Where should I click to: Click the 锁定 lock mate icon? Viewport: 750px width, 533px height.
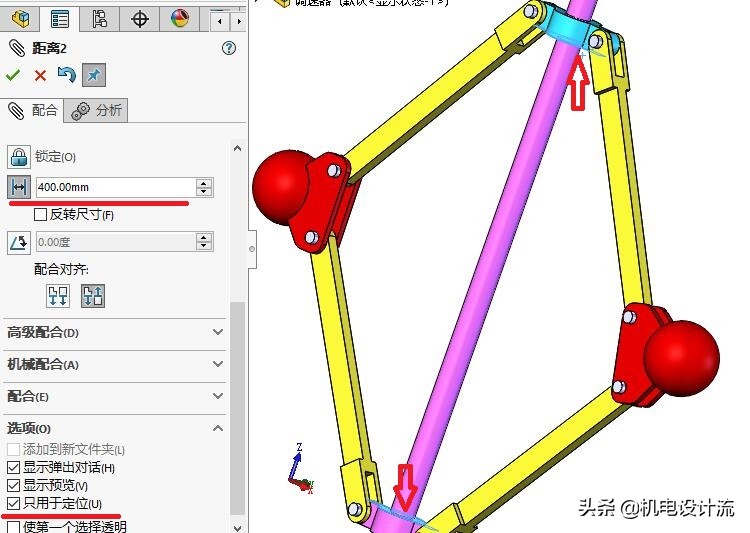19,157
